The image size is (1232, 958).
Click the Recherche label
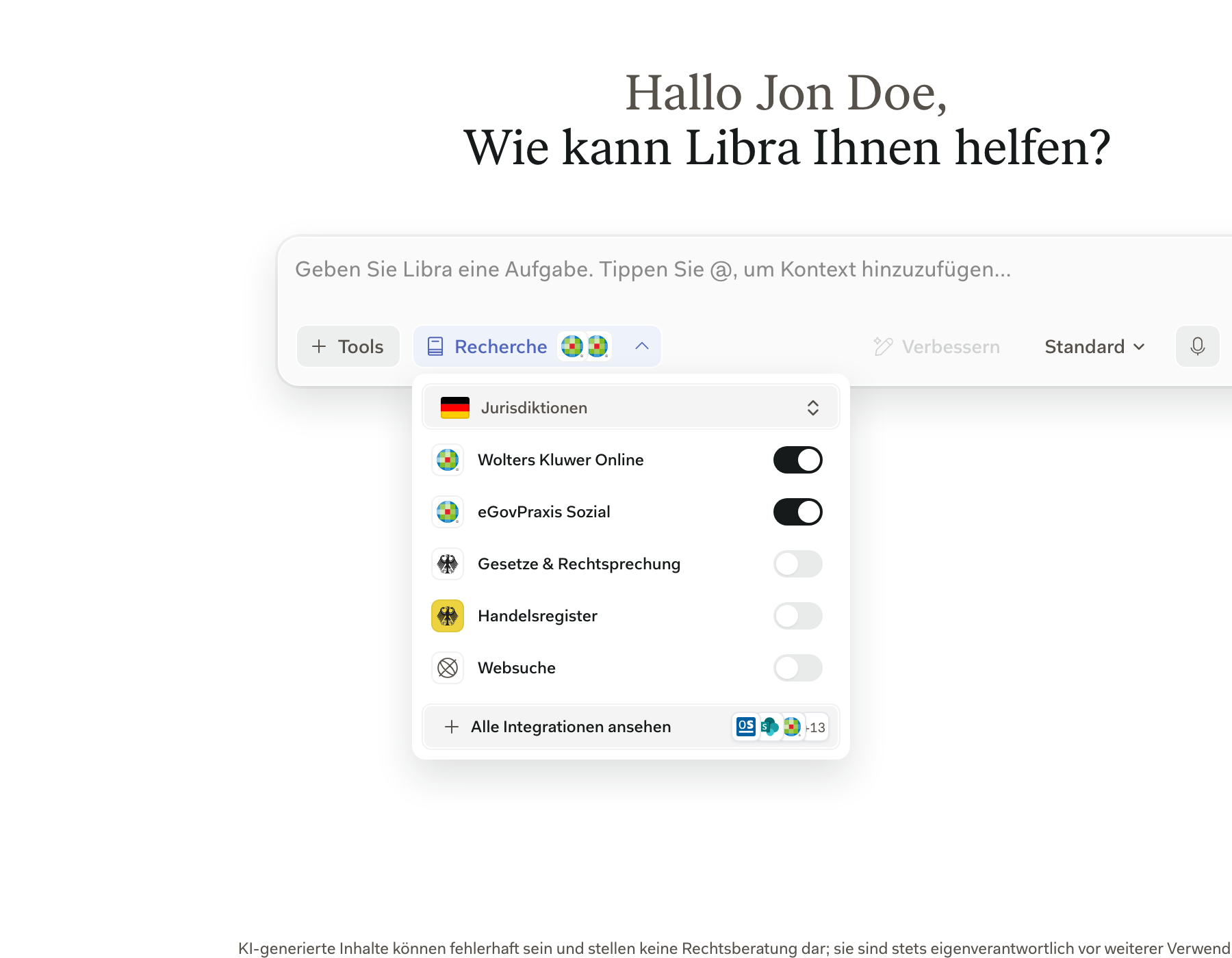[501, 347]
